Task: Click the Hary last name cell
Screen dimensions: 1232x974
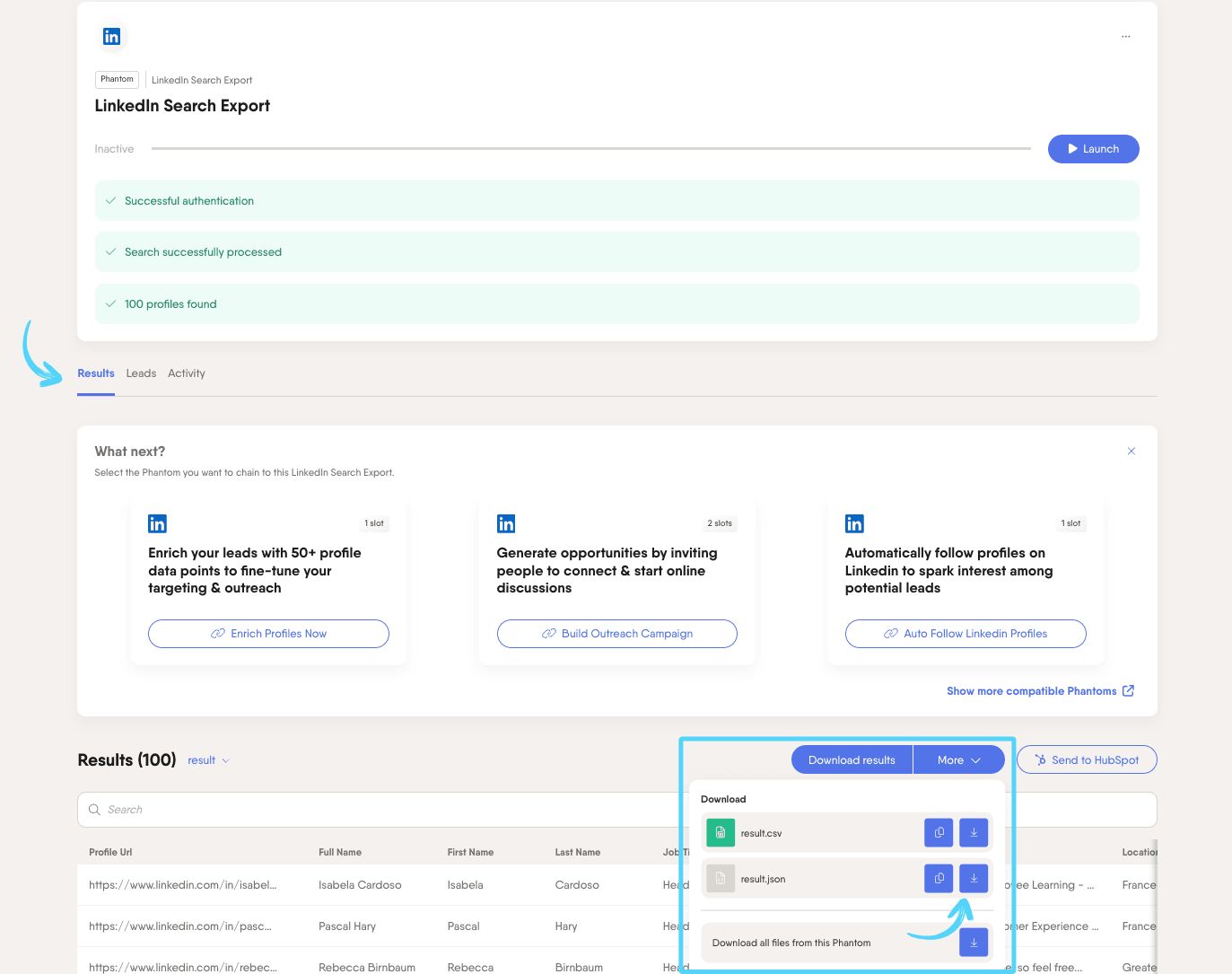Action: click(x=566, y=926)
